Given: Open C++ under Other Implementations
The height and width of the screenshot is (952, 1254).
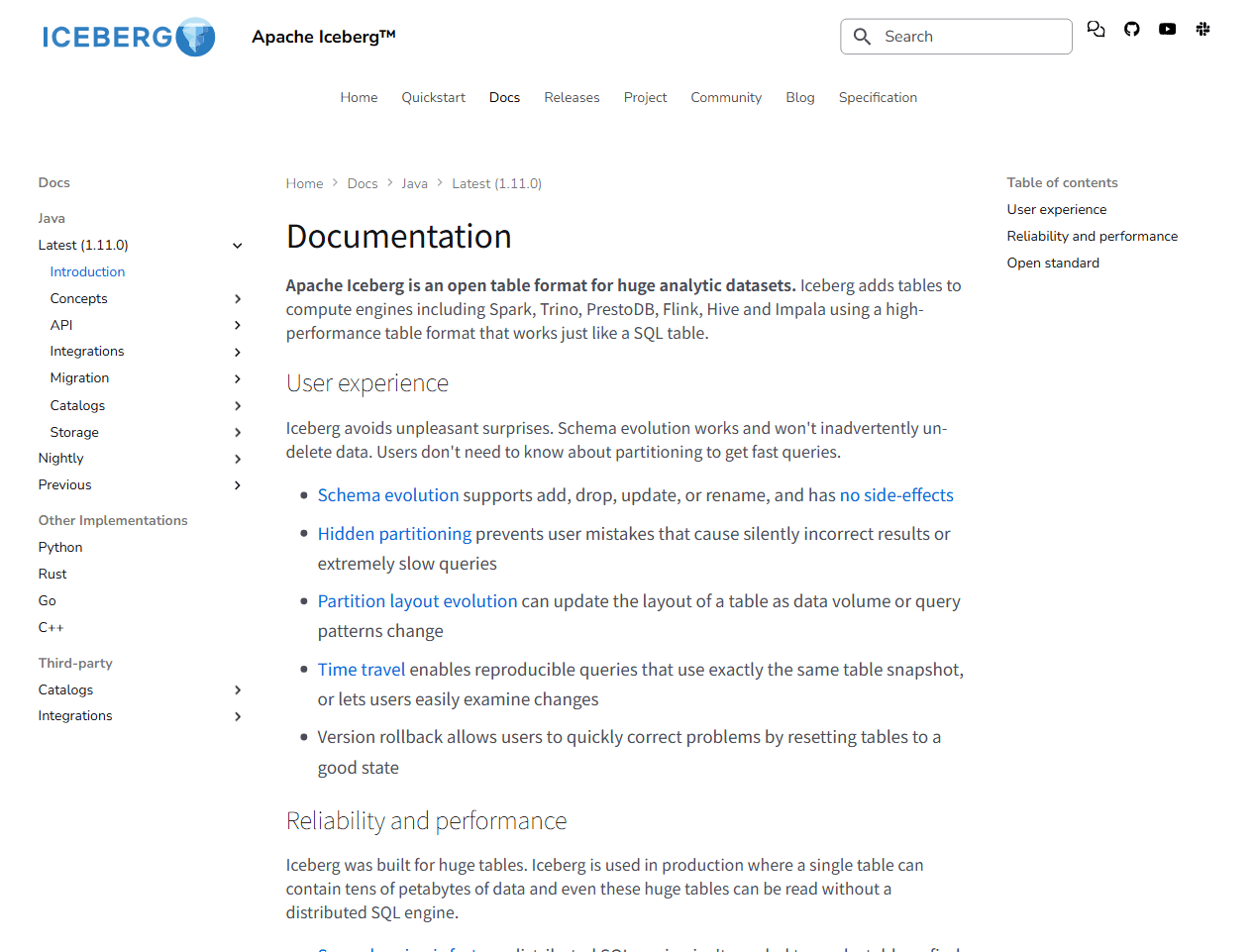Looking at the screenshot, I should [x=51, y=627].
